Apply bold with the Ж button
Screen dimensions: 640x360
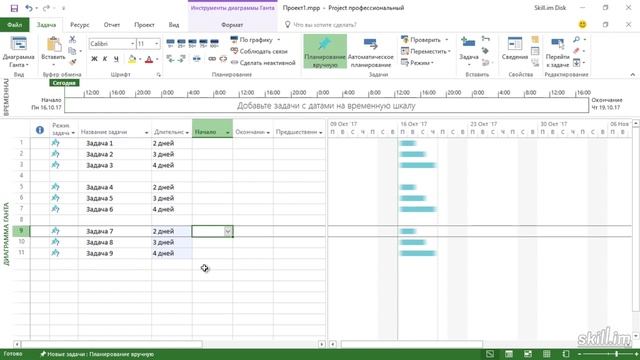pyautogui.click(x=94, y=59)
